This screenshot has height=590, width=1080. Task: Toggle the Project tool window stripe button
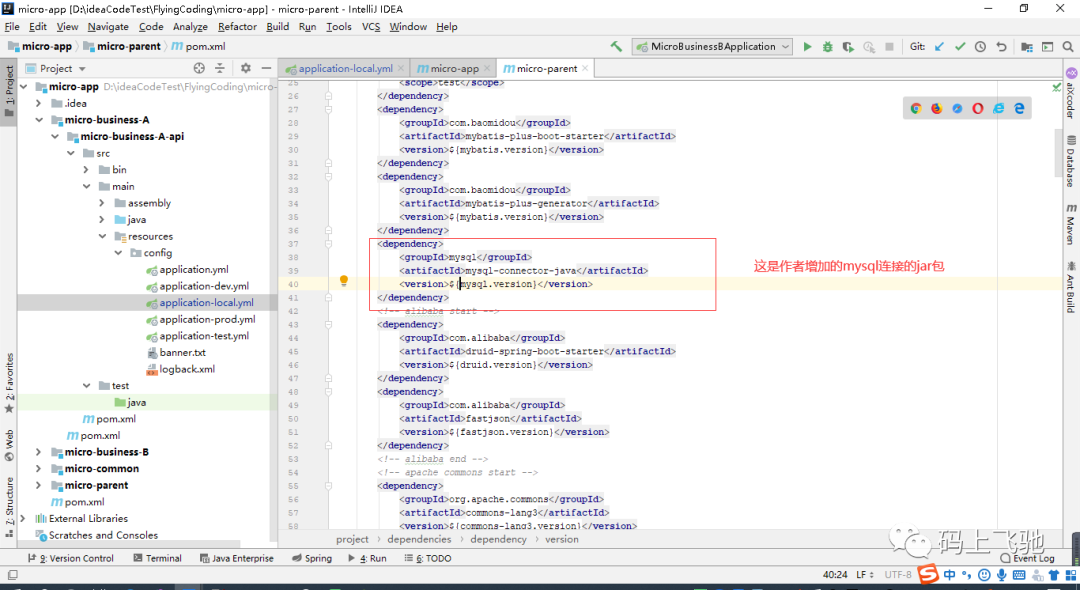coord(9,91)
